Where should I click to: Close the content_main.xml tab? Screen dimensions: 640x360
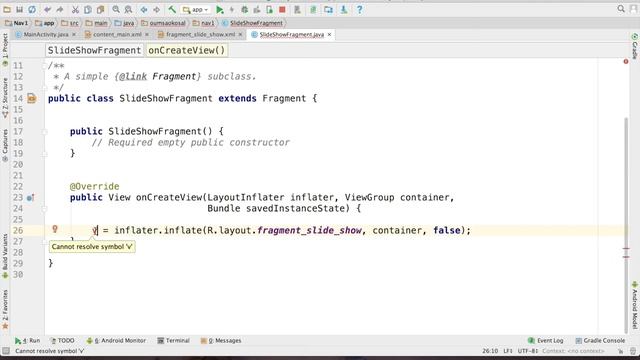(147, 35)
